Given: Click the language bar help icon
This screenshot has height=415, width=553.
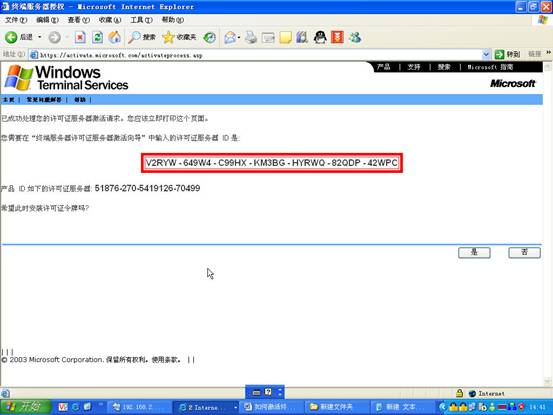Looking at the screenshot, I should [x=268, y=392].
